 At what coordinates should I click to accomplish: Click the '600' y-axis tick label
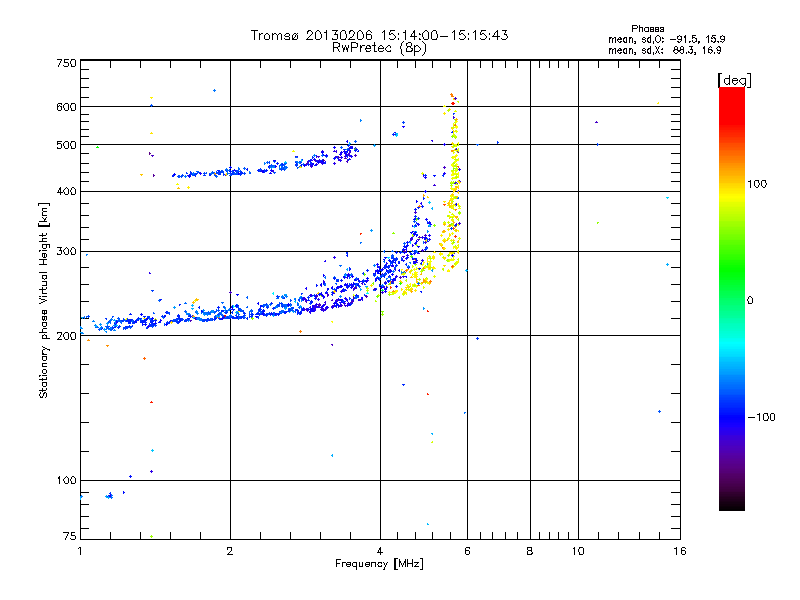(66, 107)
